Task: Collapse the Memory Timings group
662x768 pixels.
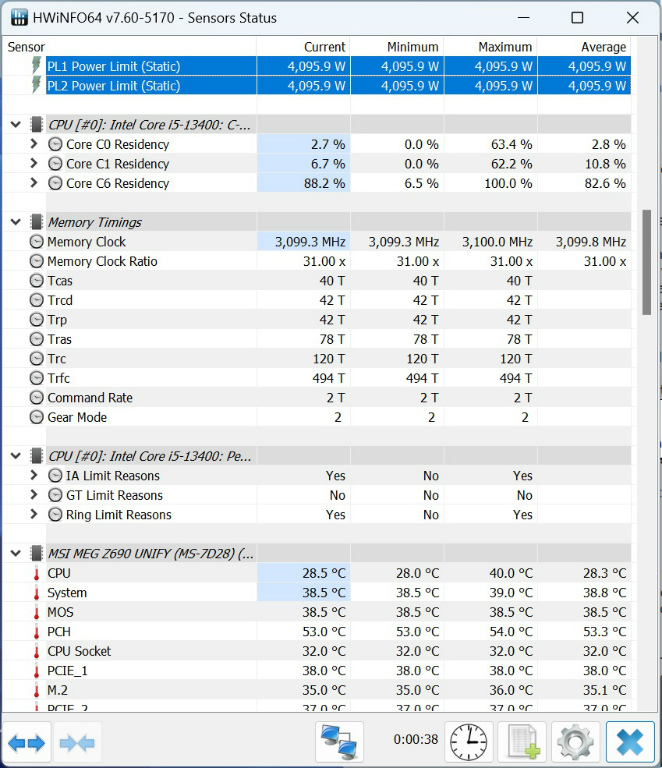Action: (x=16, y=222)
